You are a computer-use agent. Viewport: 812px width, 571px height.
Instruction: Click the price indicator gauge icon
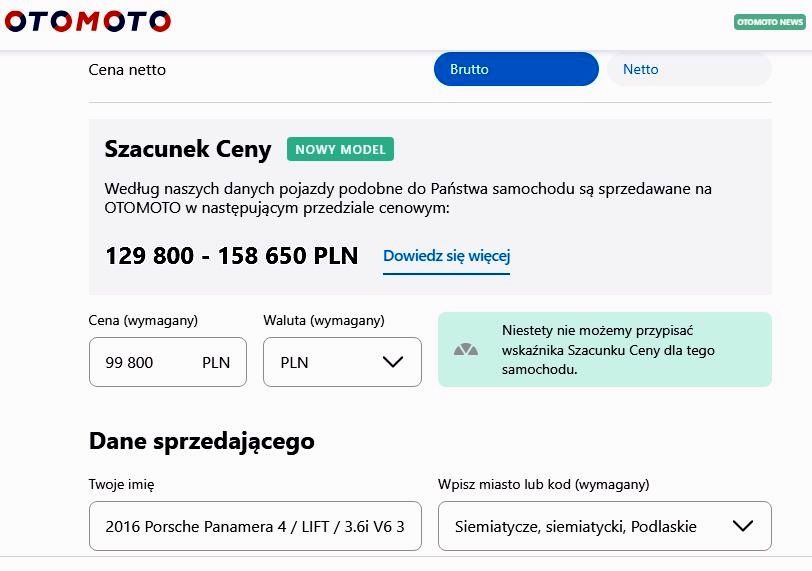click(x=466, y=349)
